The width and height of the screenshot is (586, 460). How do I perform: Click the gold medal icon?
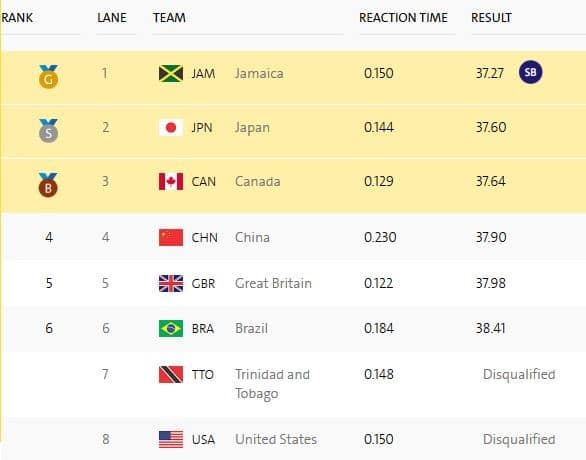49,77
